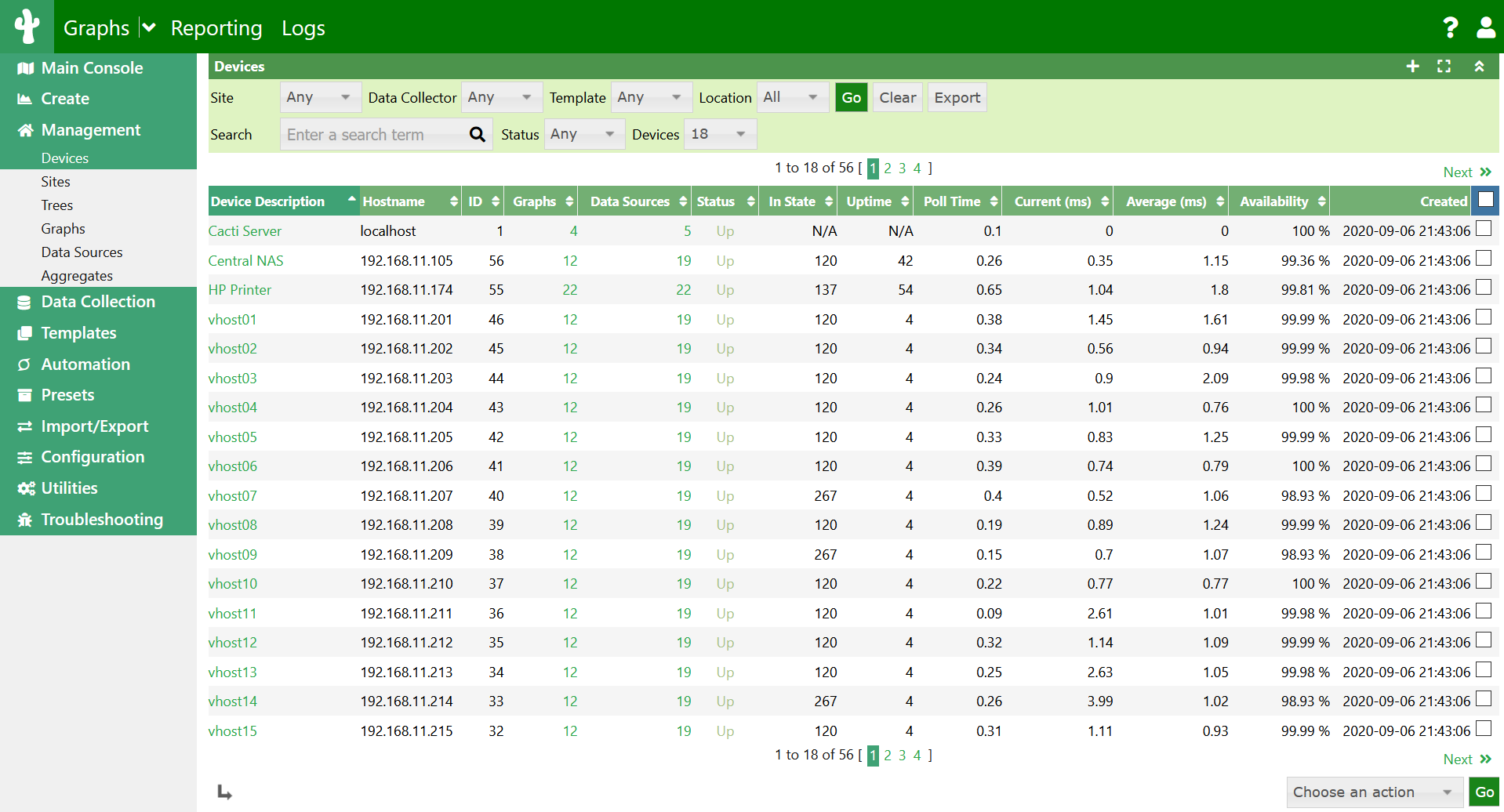Check the checkbox for HP Printer
The height and width of the screenshot is (812, 1504).
point(1484,287)
